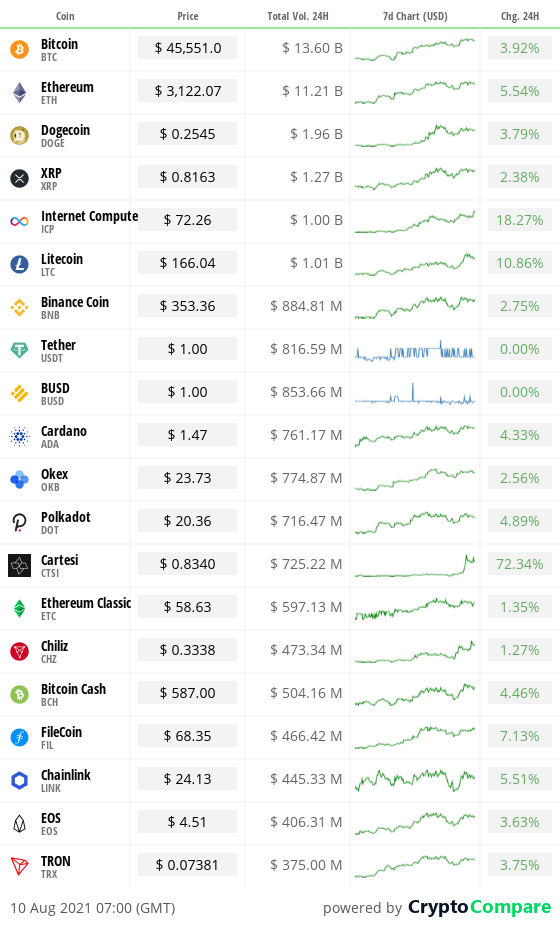The image size is (560, 928).
Task: Sort by the Price column header
Action: point(188,16)
